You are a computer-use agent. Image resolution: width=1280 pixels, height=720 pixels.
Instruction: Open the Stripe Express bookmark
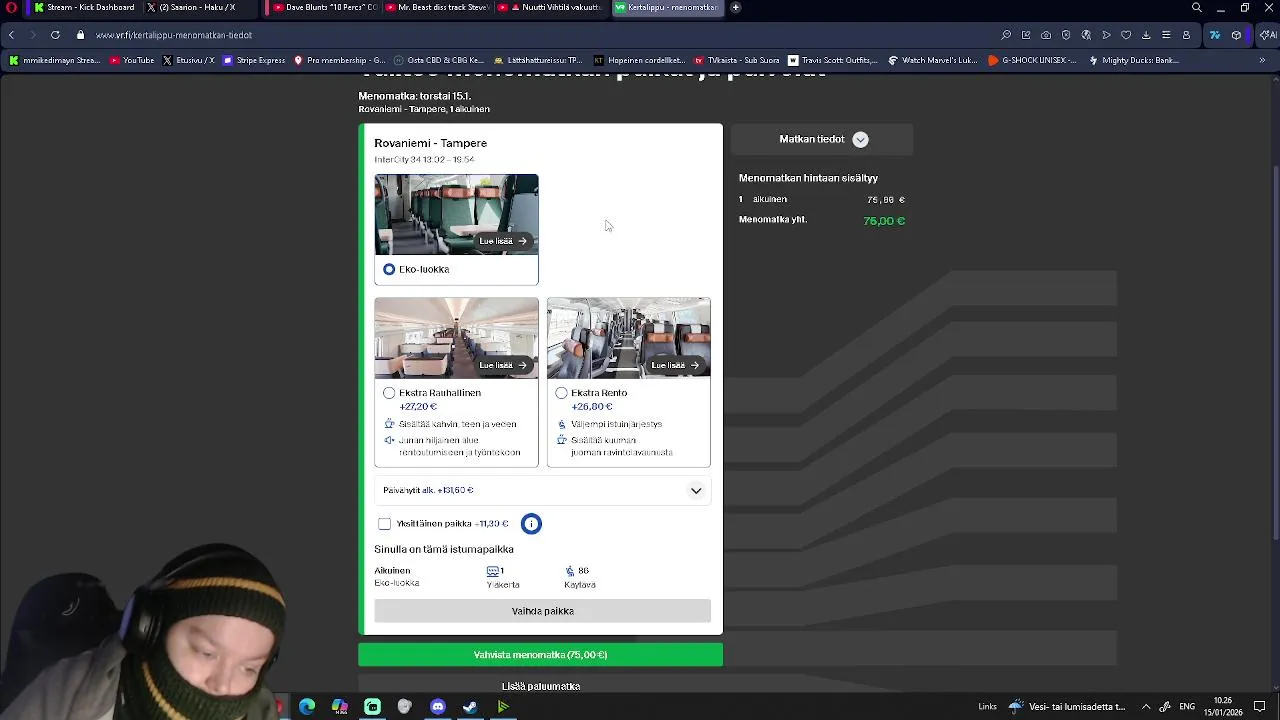(254, 60)
